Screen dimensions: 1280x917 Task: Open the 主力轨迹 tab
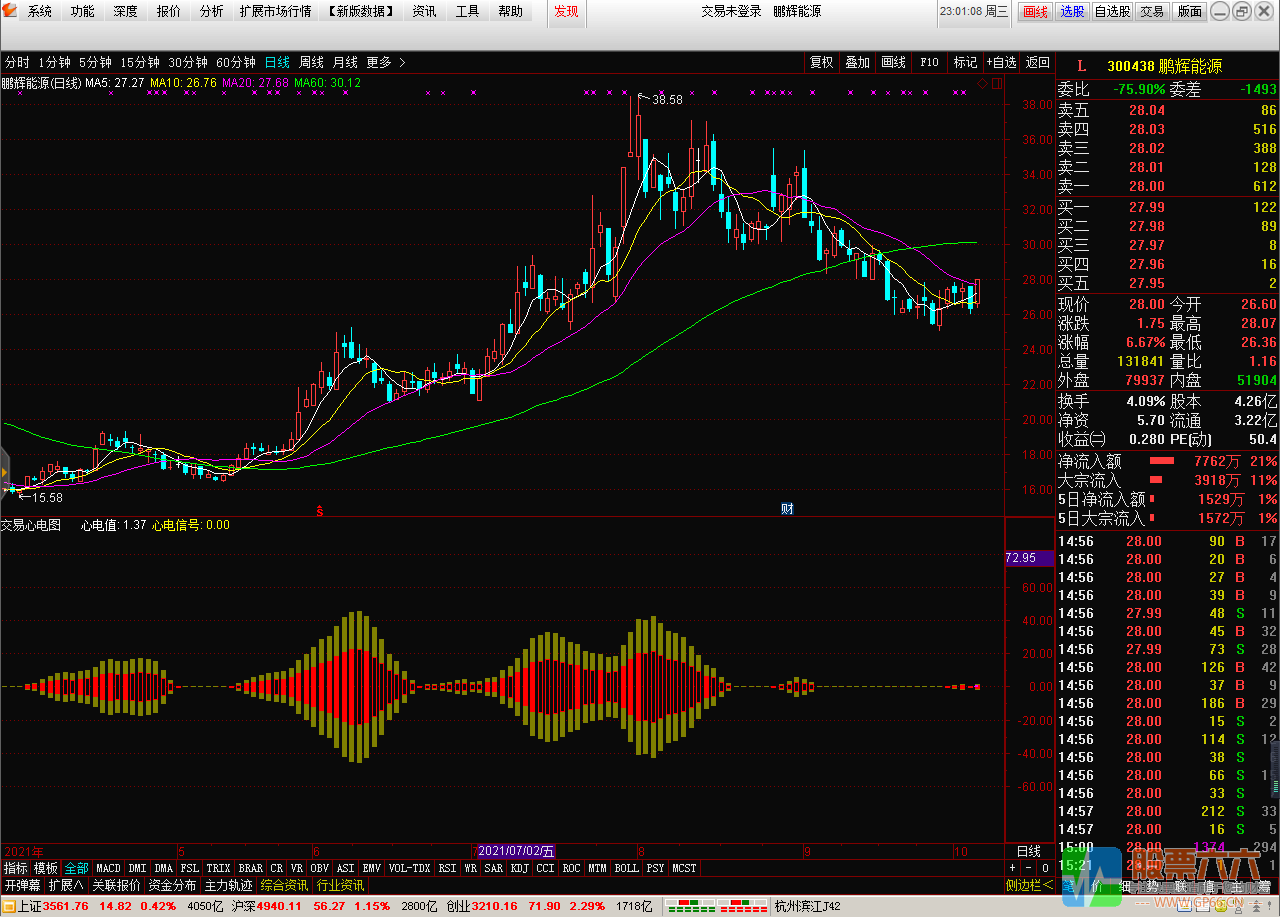click(229, 886)
